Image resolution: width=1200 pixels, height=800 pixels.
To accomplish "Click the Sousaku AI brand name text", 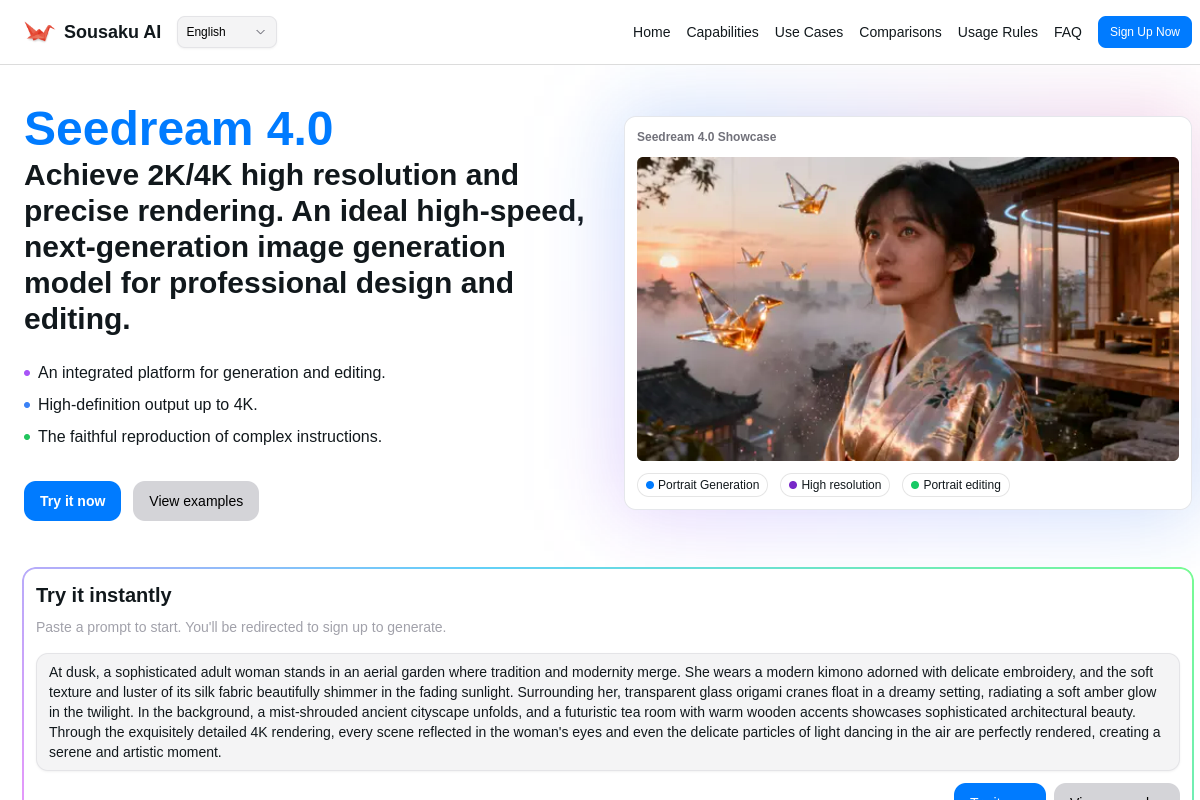I will tap(112, 32).
